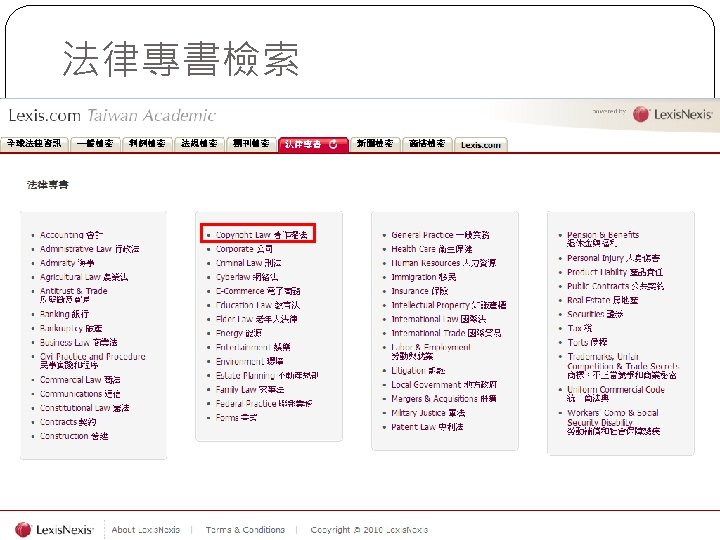Viewport: 720px width, 540px height.
Task: Select the 期刊檢索 tab
Action: click(x=251, y=144)
